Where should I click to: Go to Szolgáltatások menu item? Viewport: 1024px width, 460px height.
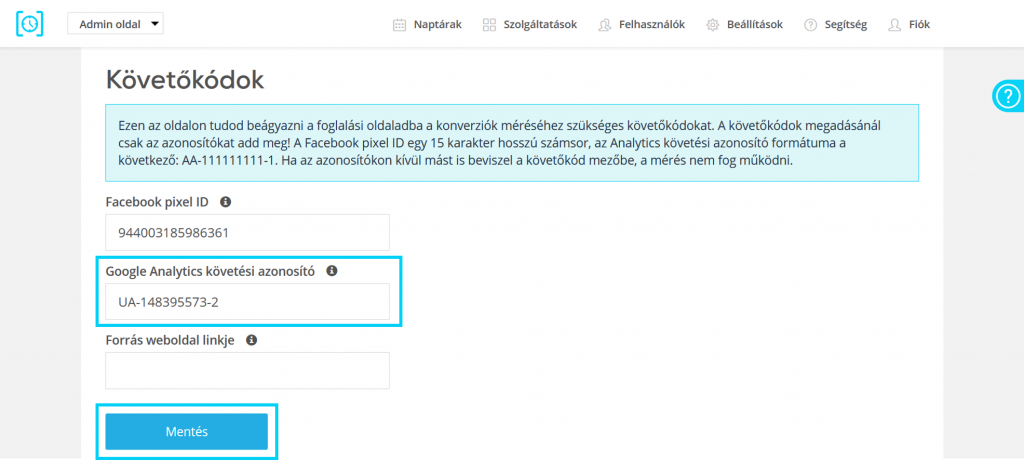pos(530,25)
